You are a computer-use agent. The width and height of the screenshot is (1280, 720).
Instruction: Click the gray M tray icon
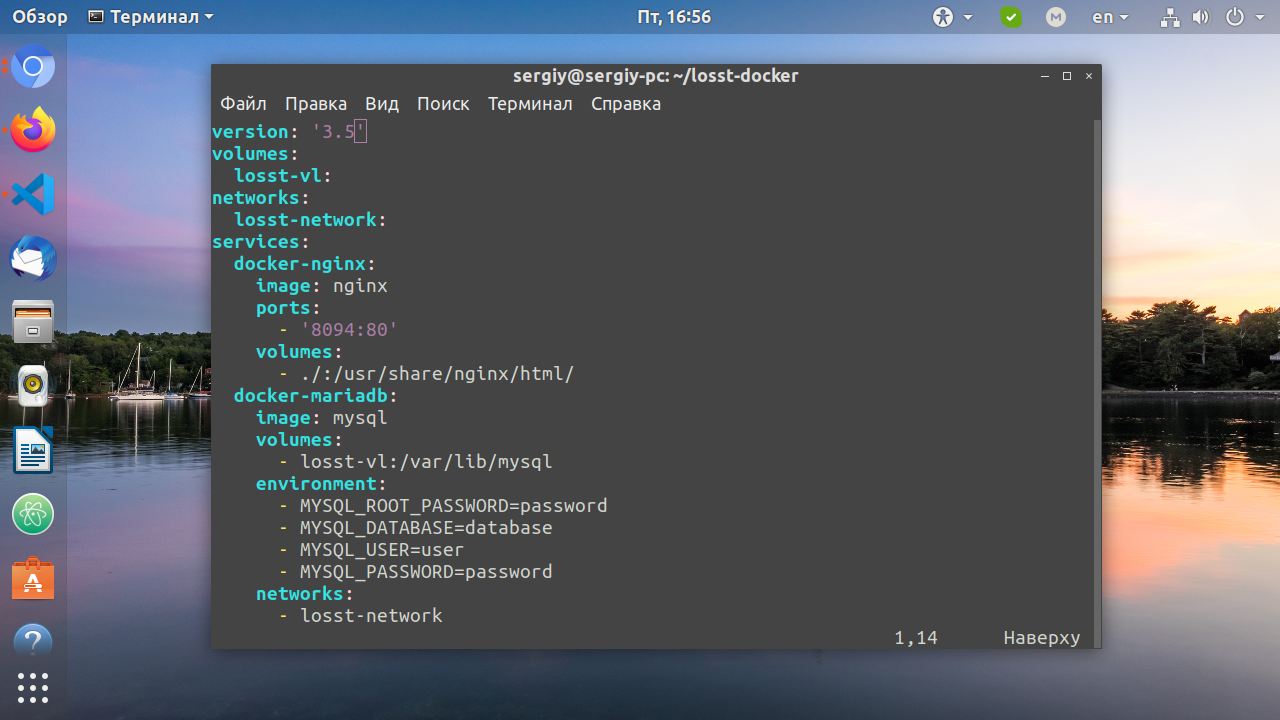[x=1056, y=17]
